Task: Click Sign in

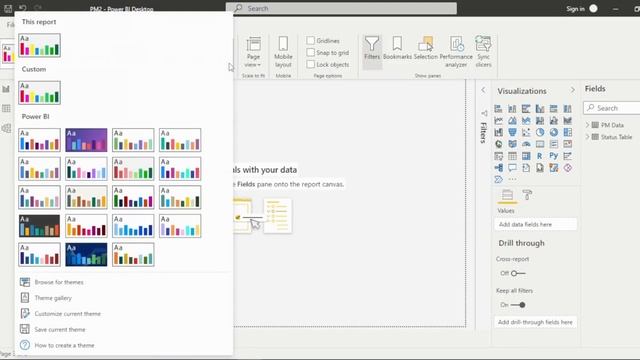Action: 575,9
